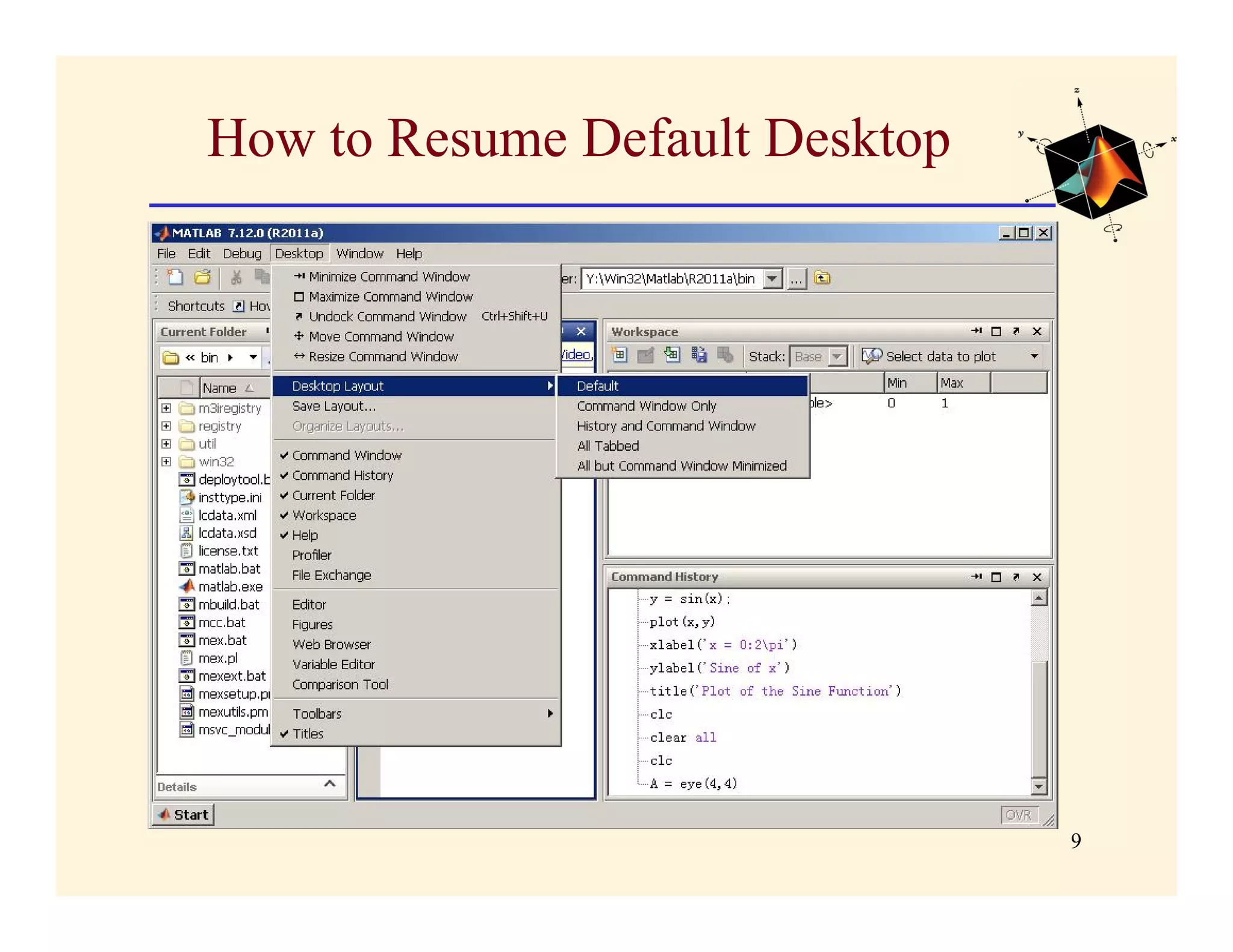Click the New file toolbar icon

pyautogui.click(x=175, y=277)
